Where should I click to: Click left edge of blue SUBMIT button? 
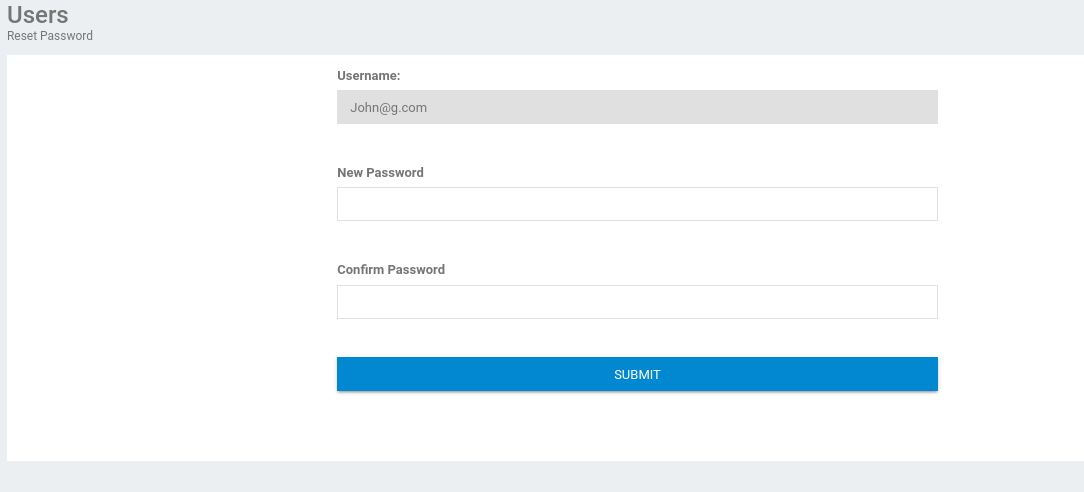coord(344,374)
